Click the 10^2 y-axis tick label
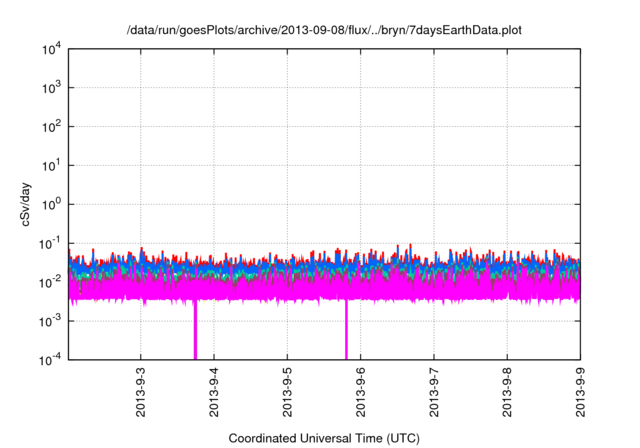640x448 pixels. [x=51, y=127]
